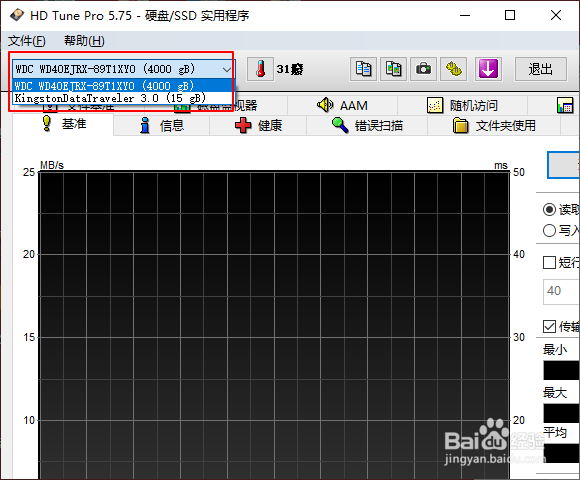Select WDC WD40EJRX 4000 gB drive option
Image resolution: width=580 pixels, height=480 pixels.
[122, 86]
